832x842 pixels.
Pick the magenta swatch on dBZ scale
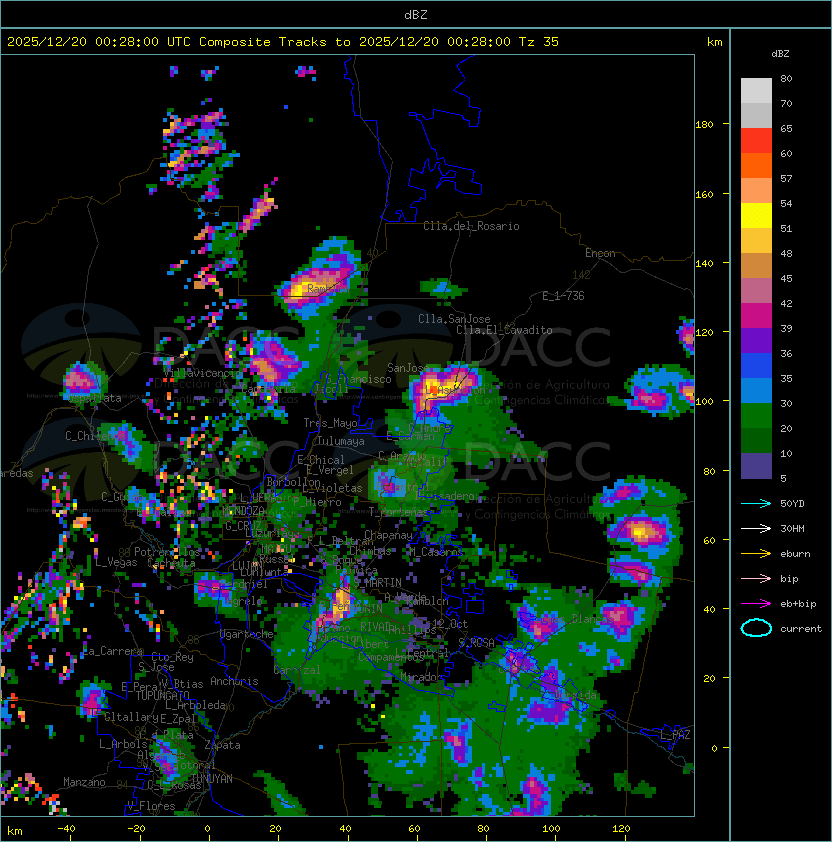[x=756, y=316]
